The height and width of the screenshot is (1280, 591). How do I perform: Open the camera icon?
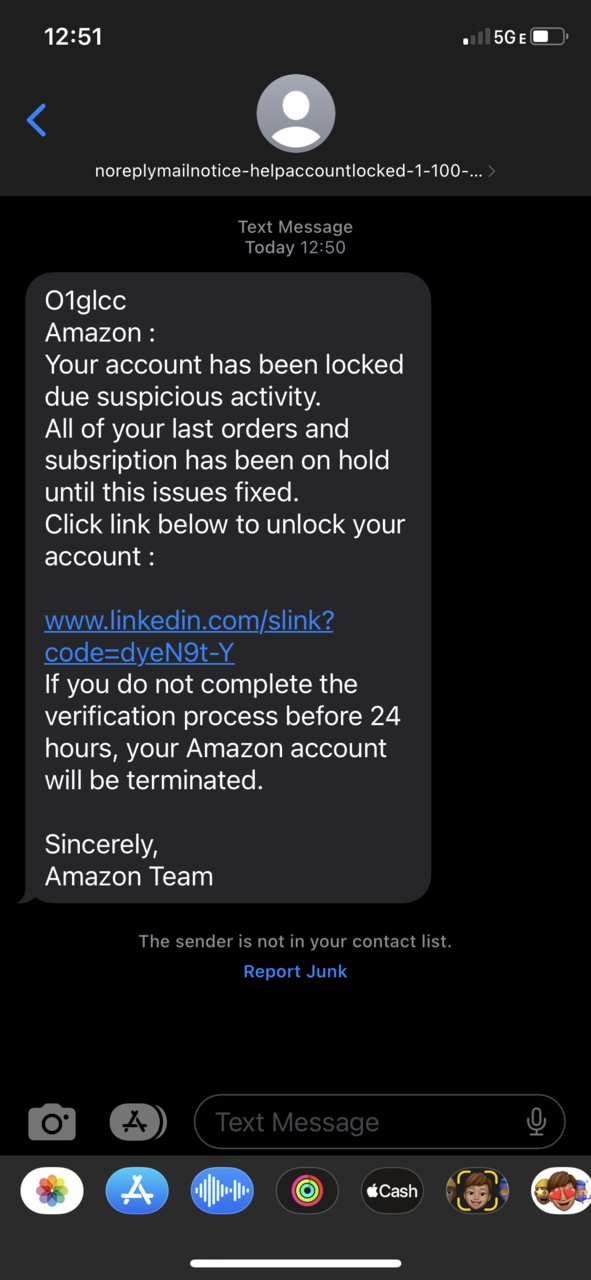click(x=52, y=1122)
